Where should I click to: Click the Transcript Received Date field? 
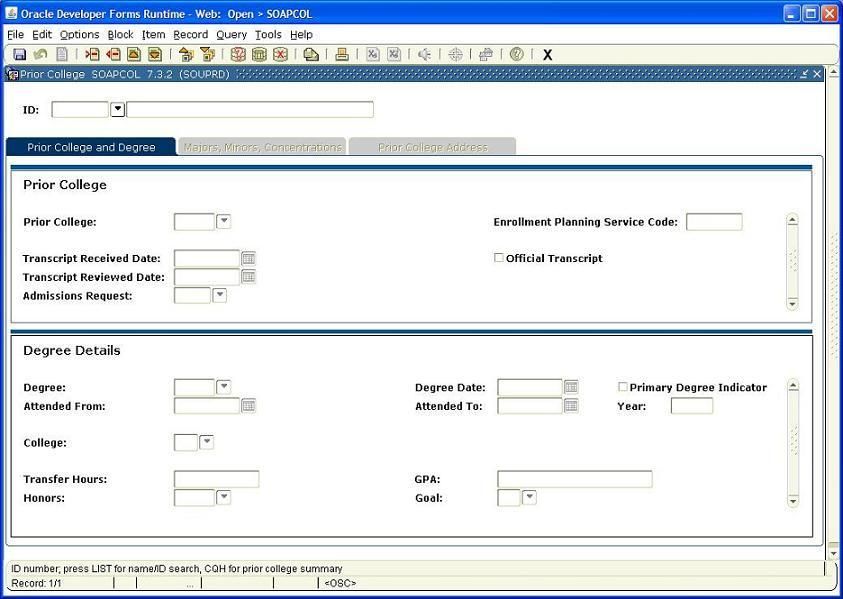click(x=207, y=258)
